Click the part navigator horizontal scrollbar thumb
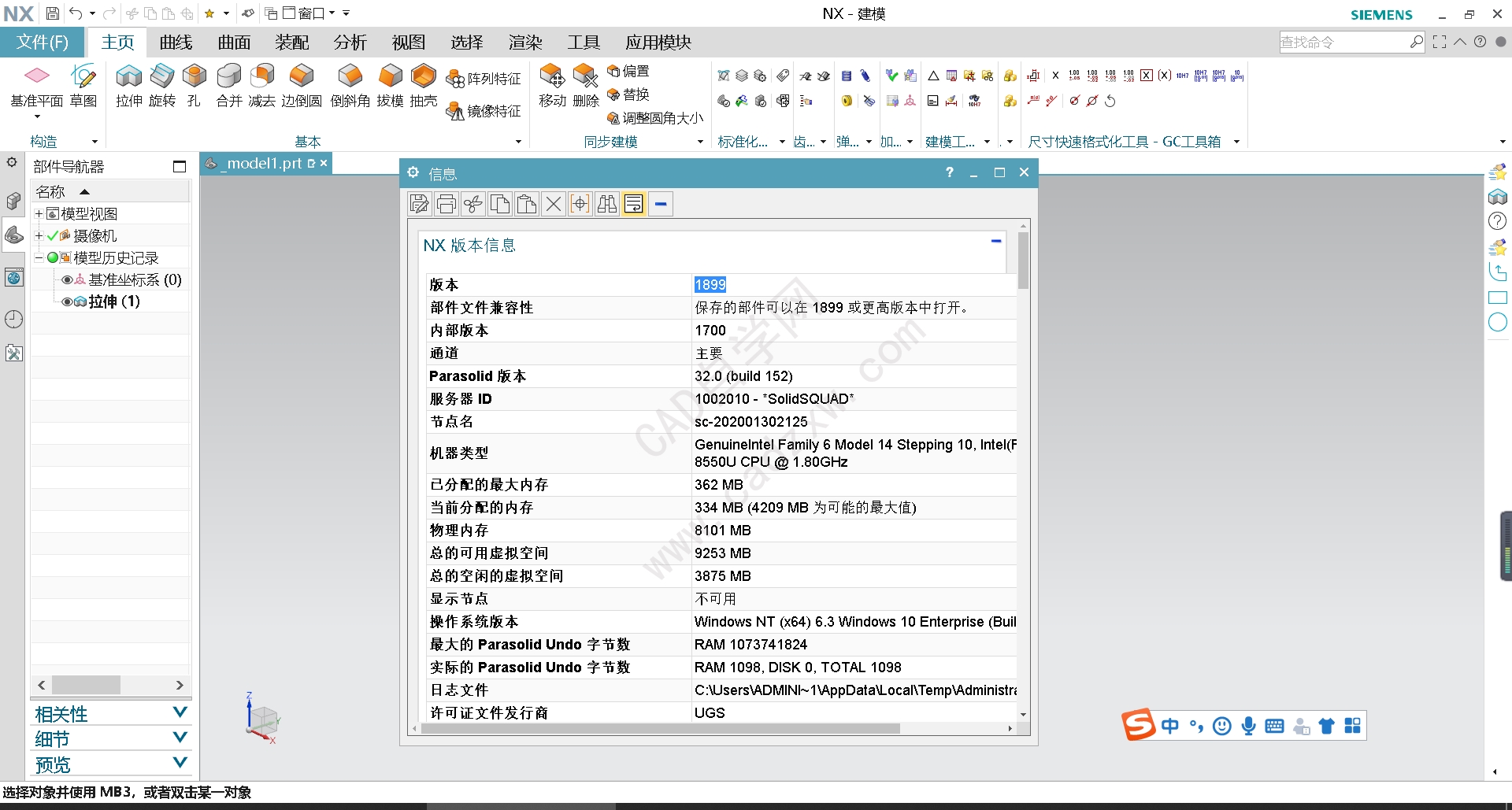This screenshot has width=1512, height=810. tap(86, 685)
